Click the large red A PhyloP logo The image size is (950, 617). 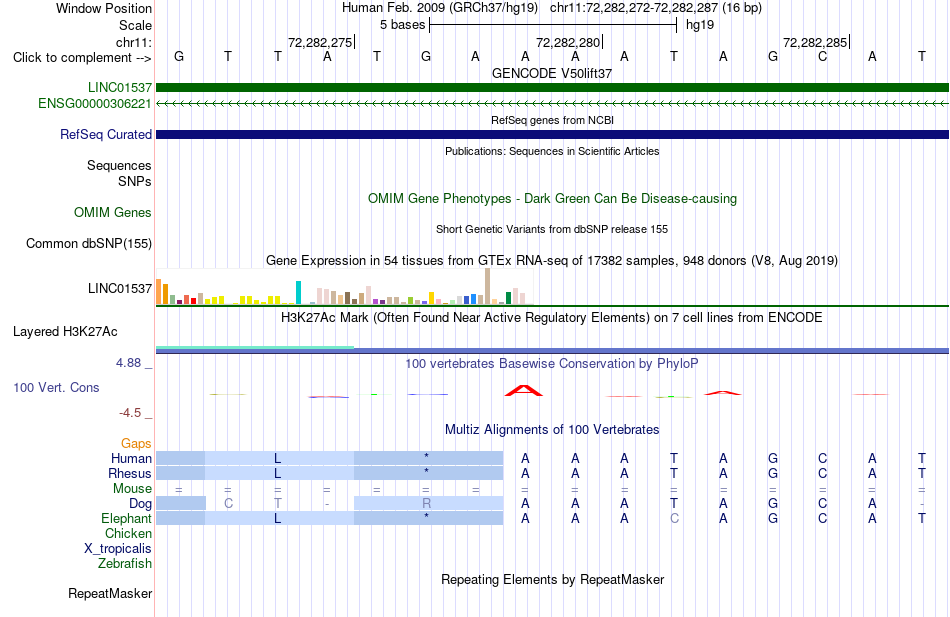(x=524, y=390)
